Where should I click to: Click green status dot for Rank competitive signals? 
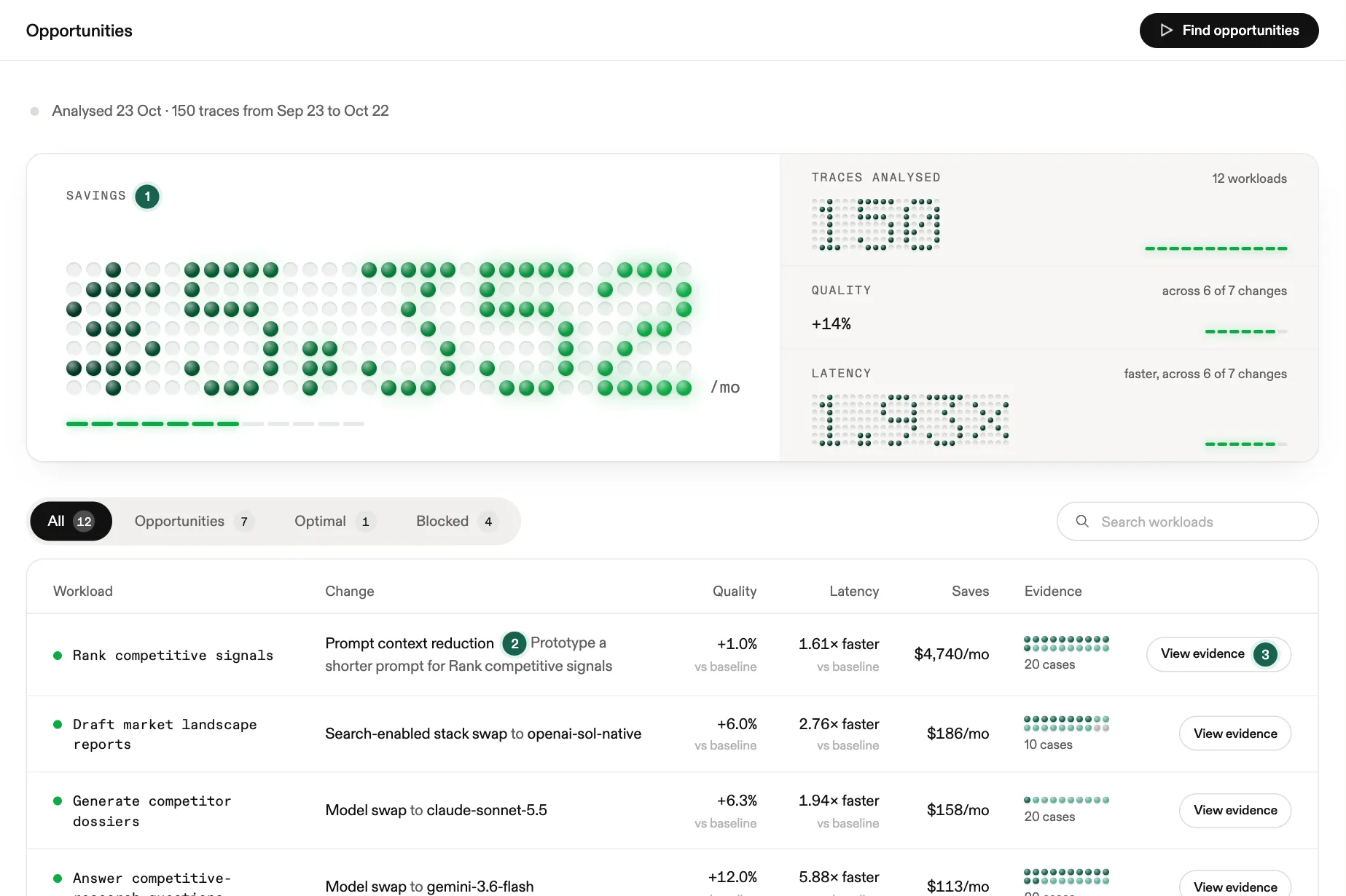(58, 656)
